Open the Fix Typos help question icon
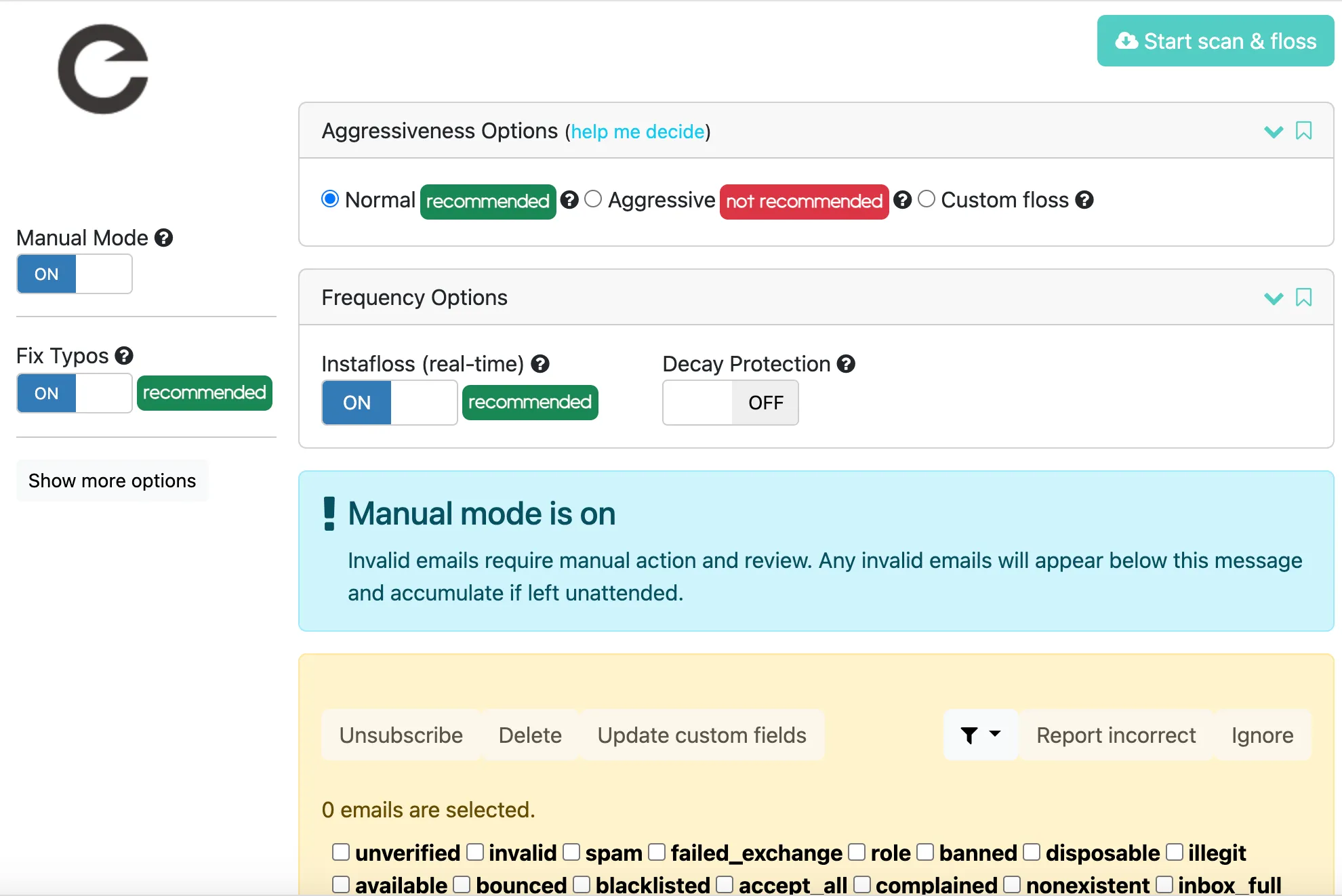 pos(124,356)
